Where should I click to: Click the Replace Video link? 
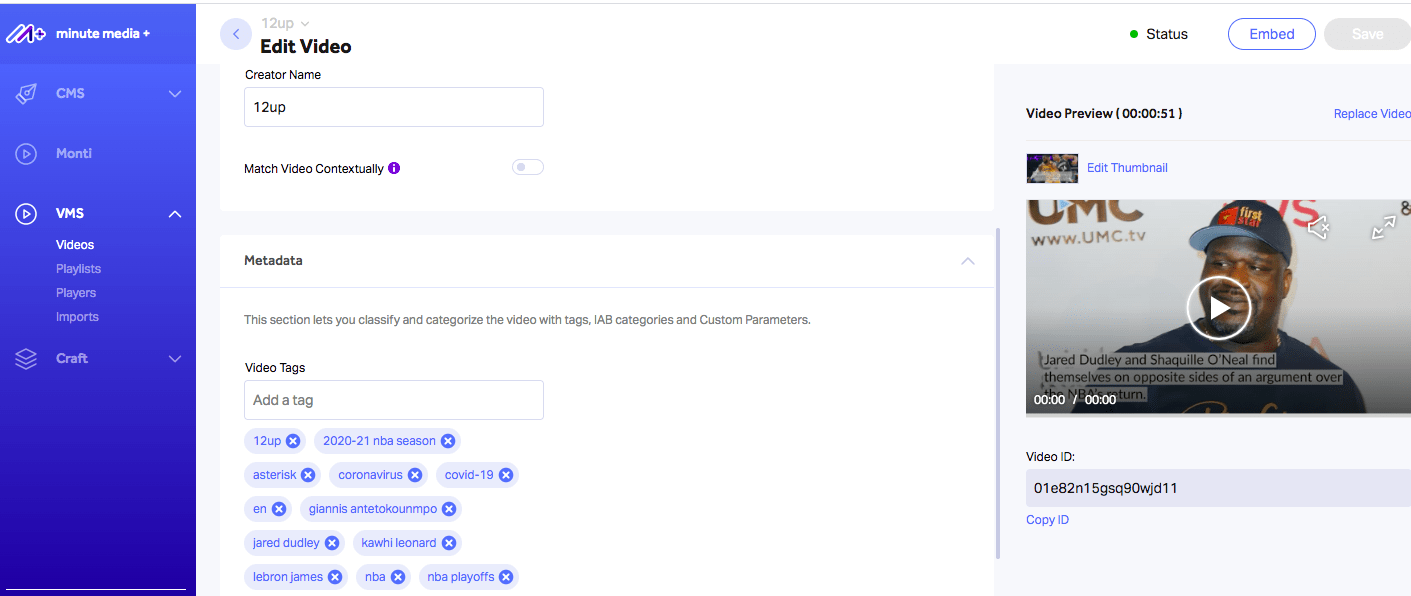click(x=1372, y=114)
